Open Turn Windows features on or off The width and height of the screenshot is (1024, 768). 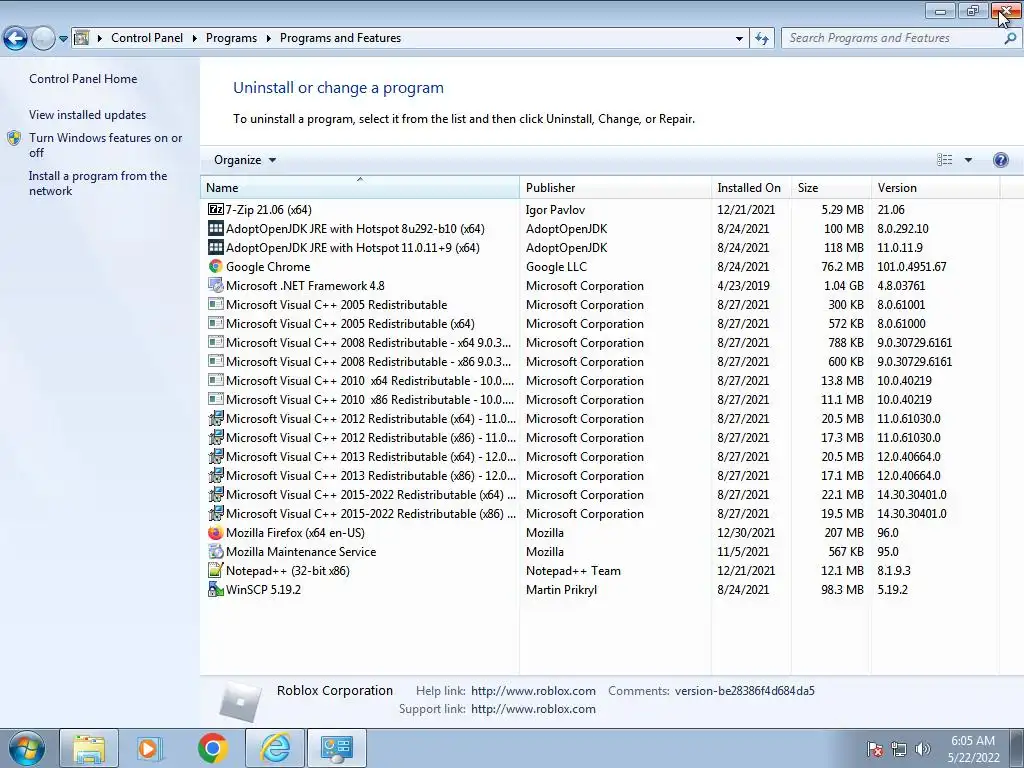pyautogui.click(x=106, y=145)
